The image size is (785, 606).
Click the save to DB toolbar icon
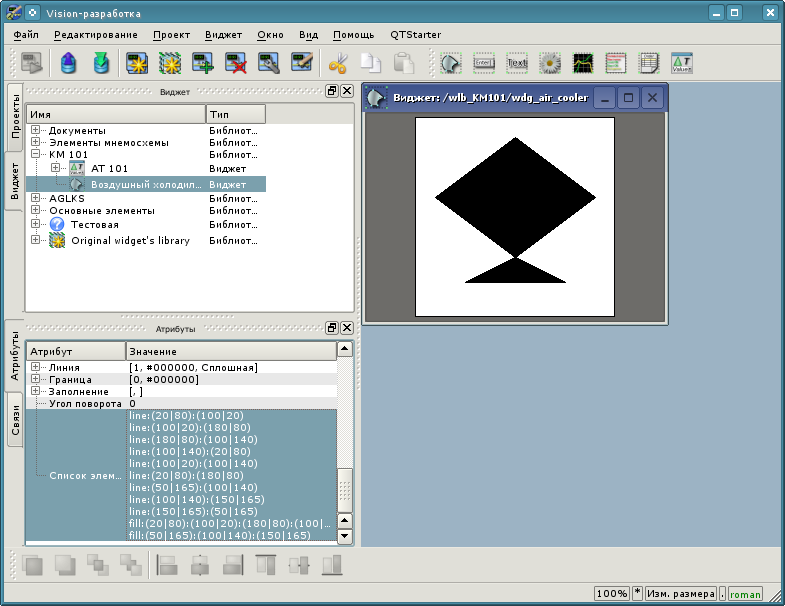click(x=101, y=64)
